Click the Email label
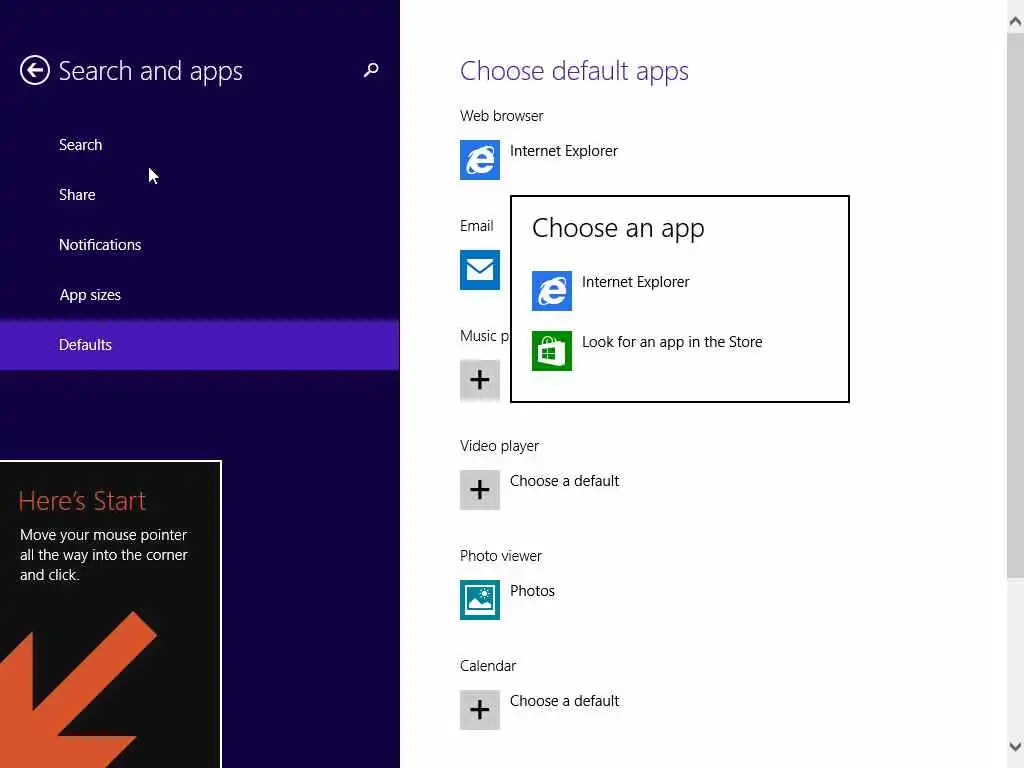This screenshot has height=768, width=1024. click(477, 226)
